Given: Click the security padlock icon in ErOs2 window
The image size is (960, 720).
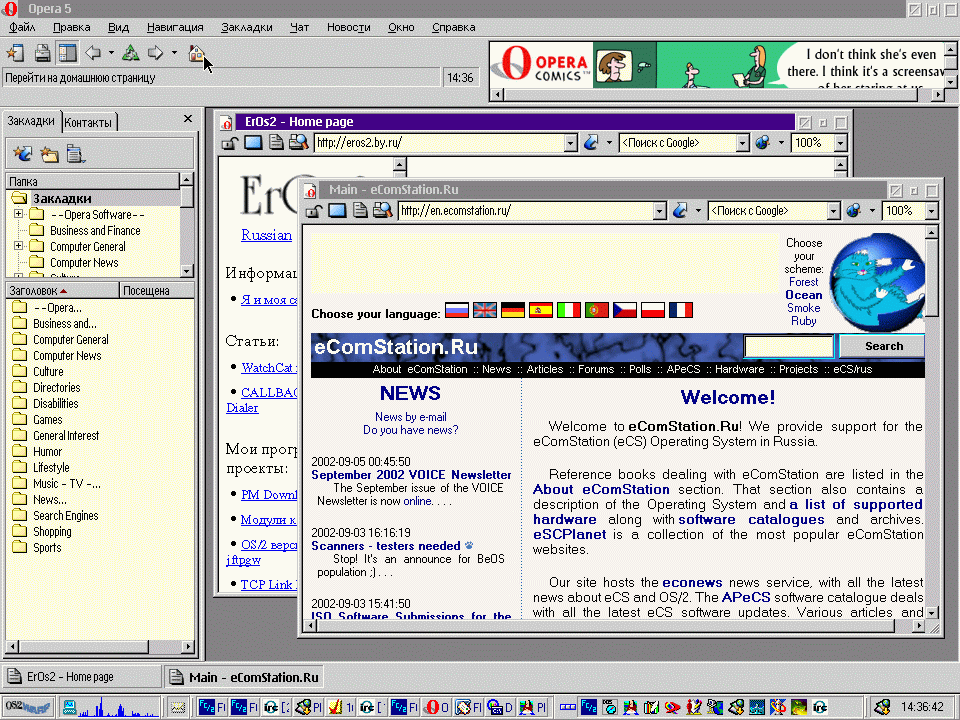Looking at the screenshot, I should pyautogui.click(x=230, y=143).
